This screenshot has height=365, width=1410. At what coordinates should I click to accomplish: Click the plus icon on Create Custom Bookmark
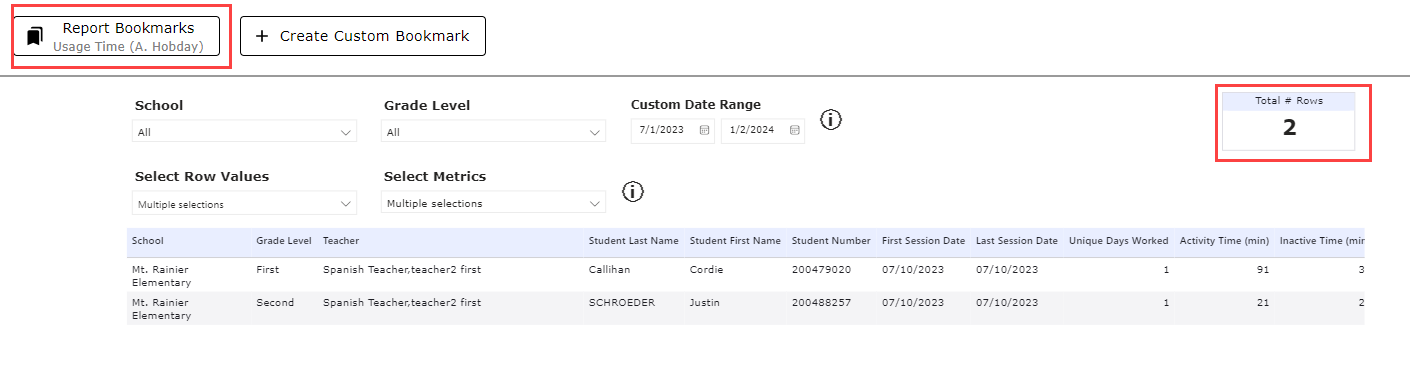(x=262, y=36)
